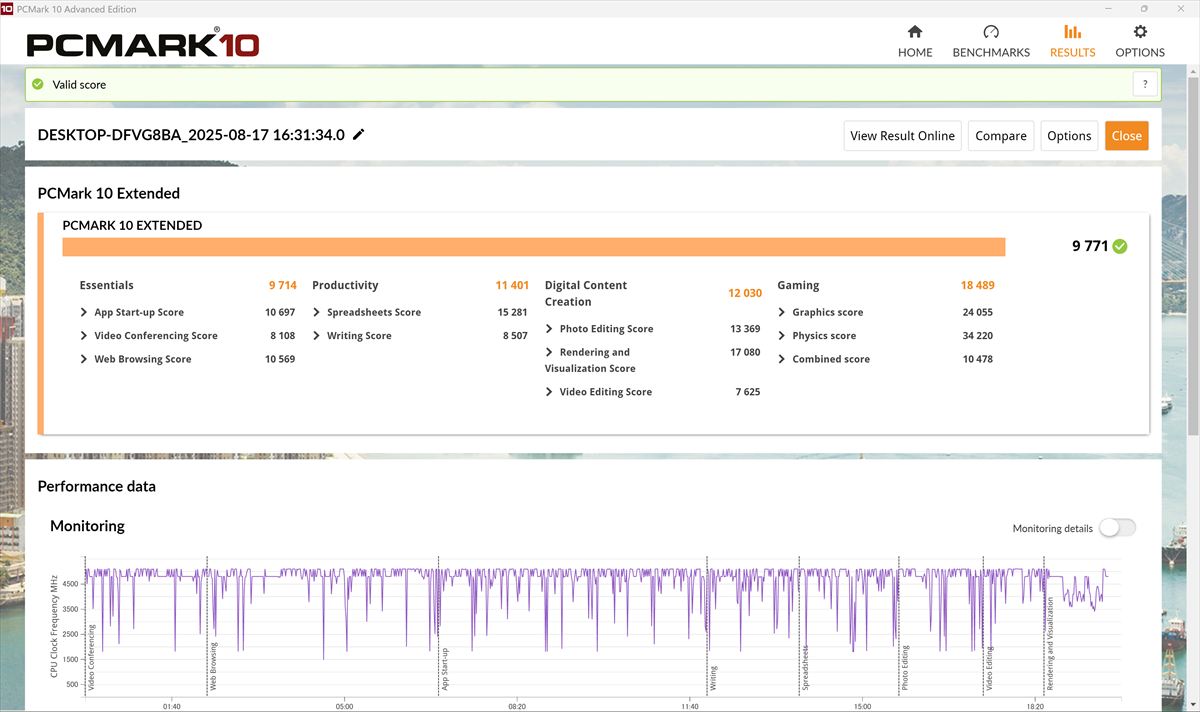The height and width of the screenshot is (712, 1200).
Task: Maximize the PCMark 10 window
Action: pos(1144,9)
